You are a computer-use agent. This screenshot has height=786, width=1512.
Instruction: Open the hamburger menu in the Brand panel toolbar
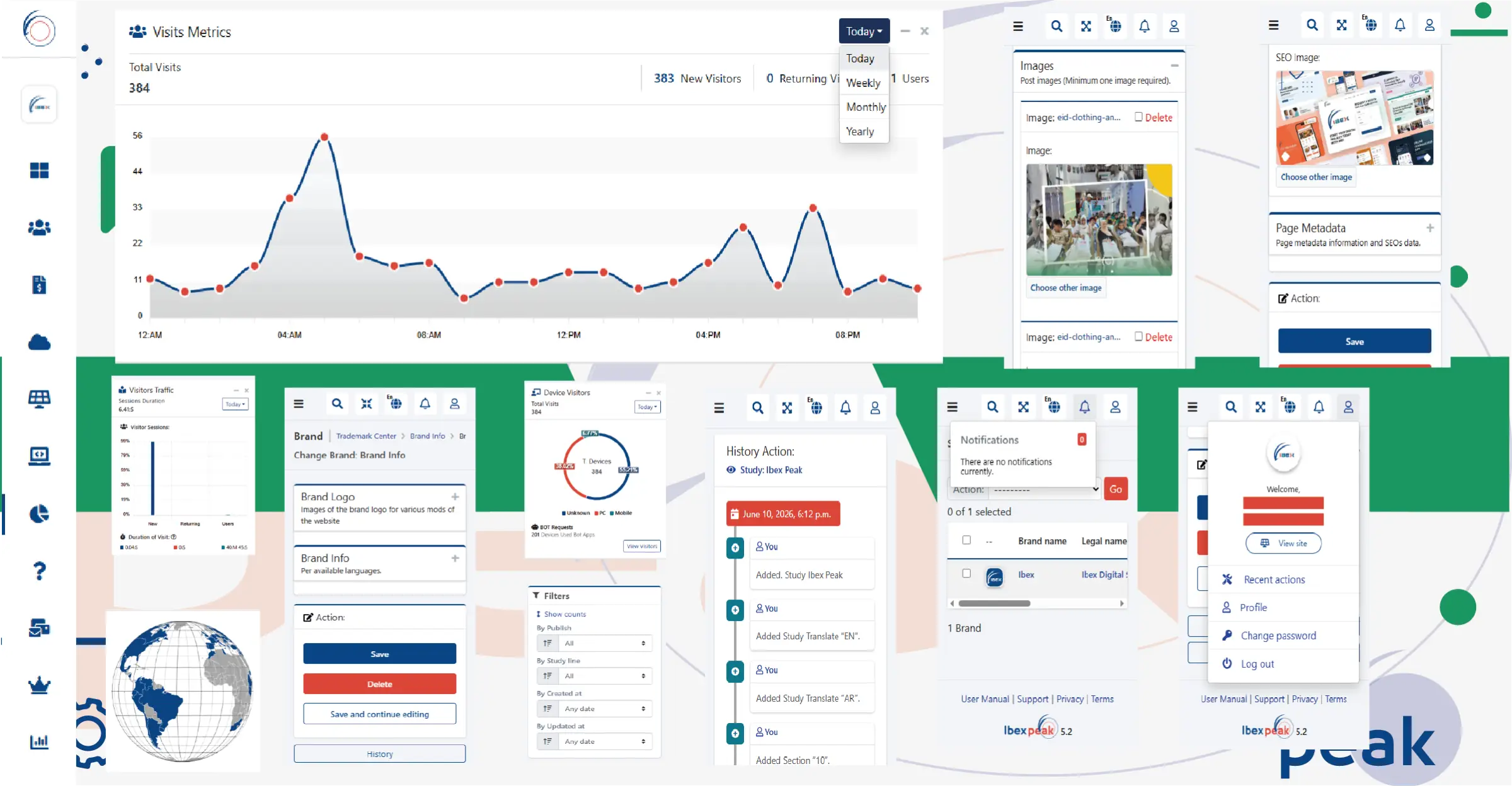pos(299,404)
